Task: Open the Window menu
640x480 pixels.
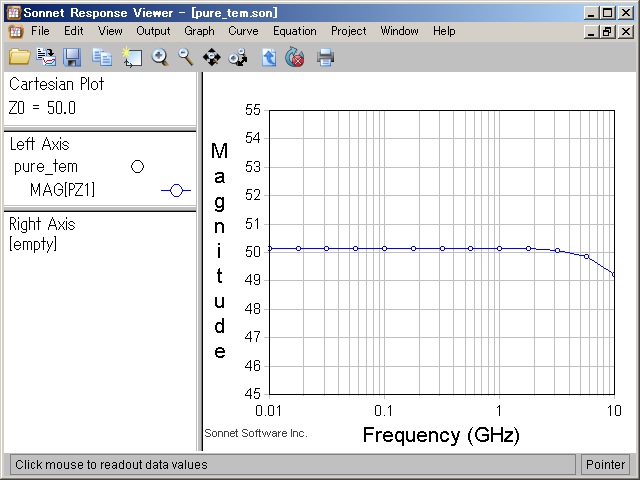Action: click(400, 31)
